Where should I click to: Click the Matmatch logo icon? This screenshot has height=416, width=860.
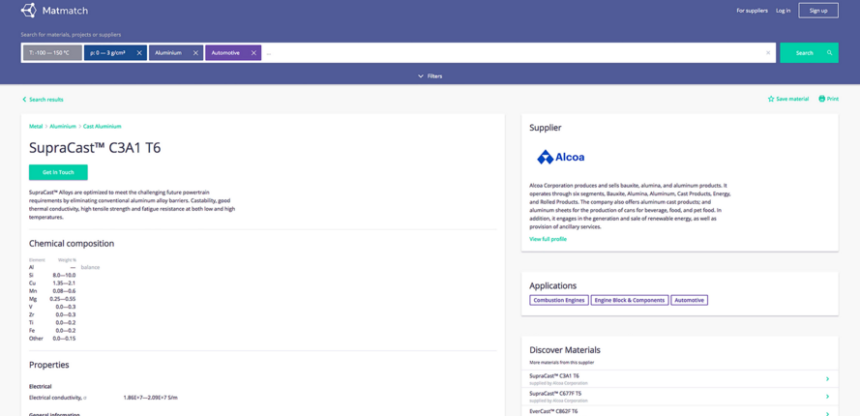[x=29, y=10]
